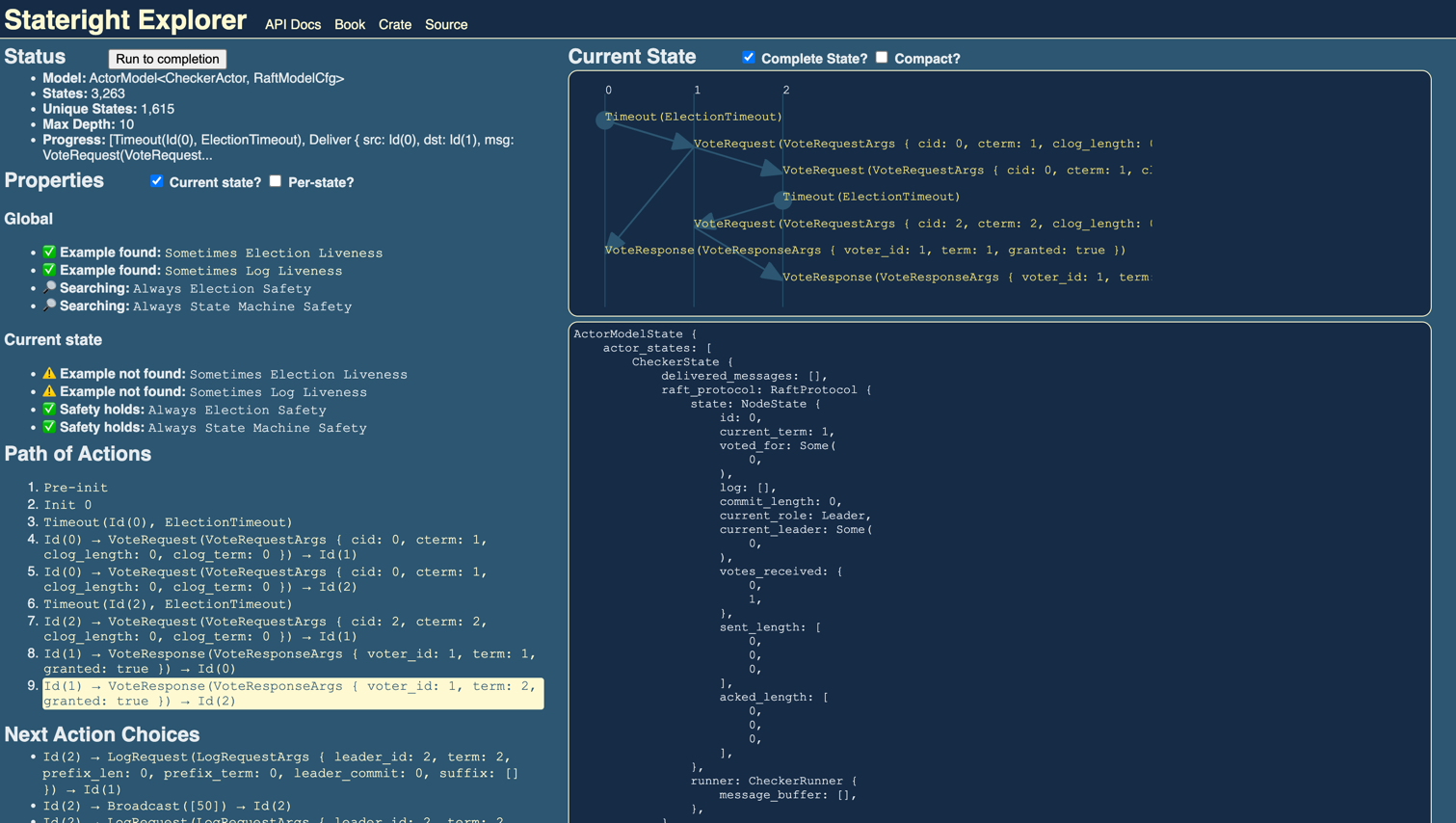Select Timeout(Id(2), ElectionTimeout) path step
The height and width of the screenshot is (823, 1456).
(x=168, y=604)
